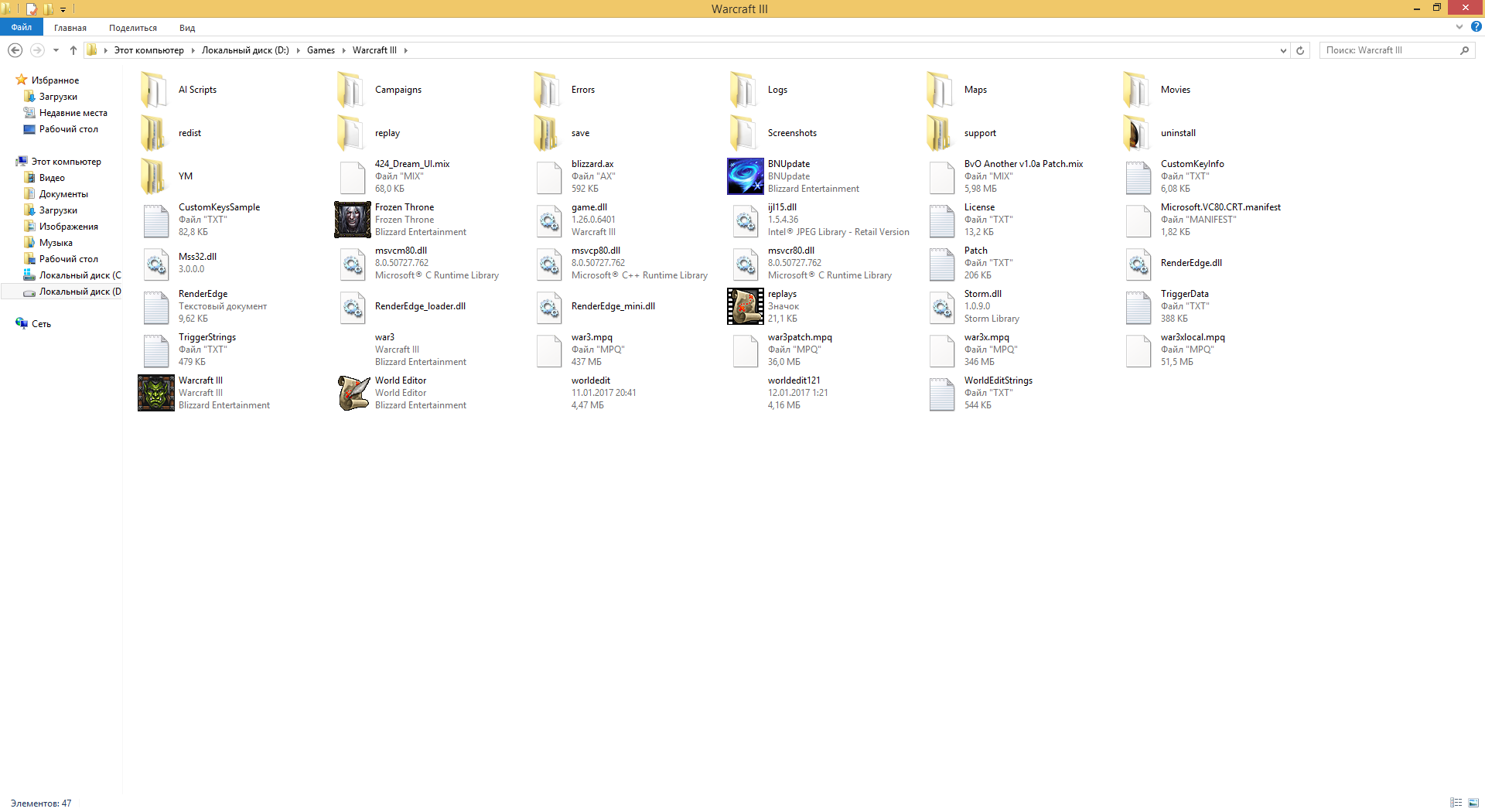Screen dimensions: 1485x812
Task: Select the BvO Another v1.0a Patch.mix file
Action: pyautogui.click(x=1023, y=164)
